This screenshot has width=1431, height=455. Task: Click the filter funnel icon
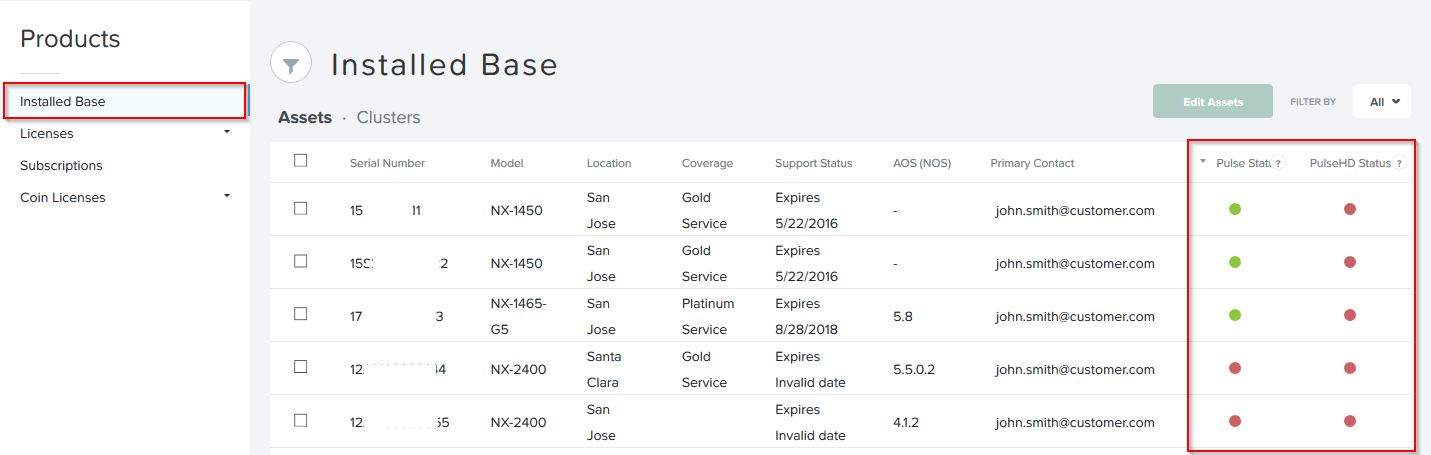point(290,64)
